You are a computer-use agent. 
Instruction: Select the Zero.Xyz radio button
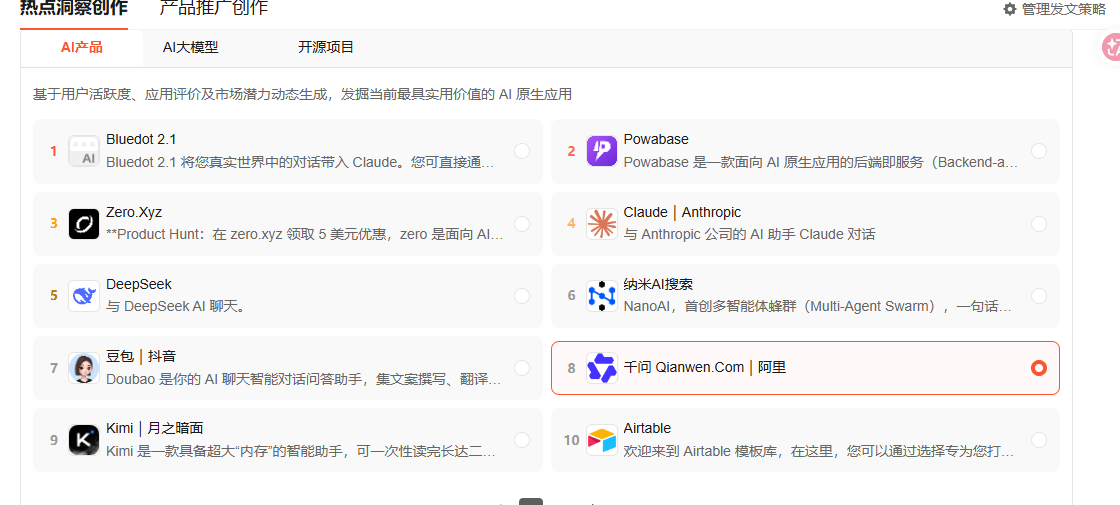point(522,224)
